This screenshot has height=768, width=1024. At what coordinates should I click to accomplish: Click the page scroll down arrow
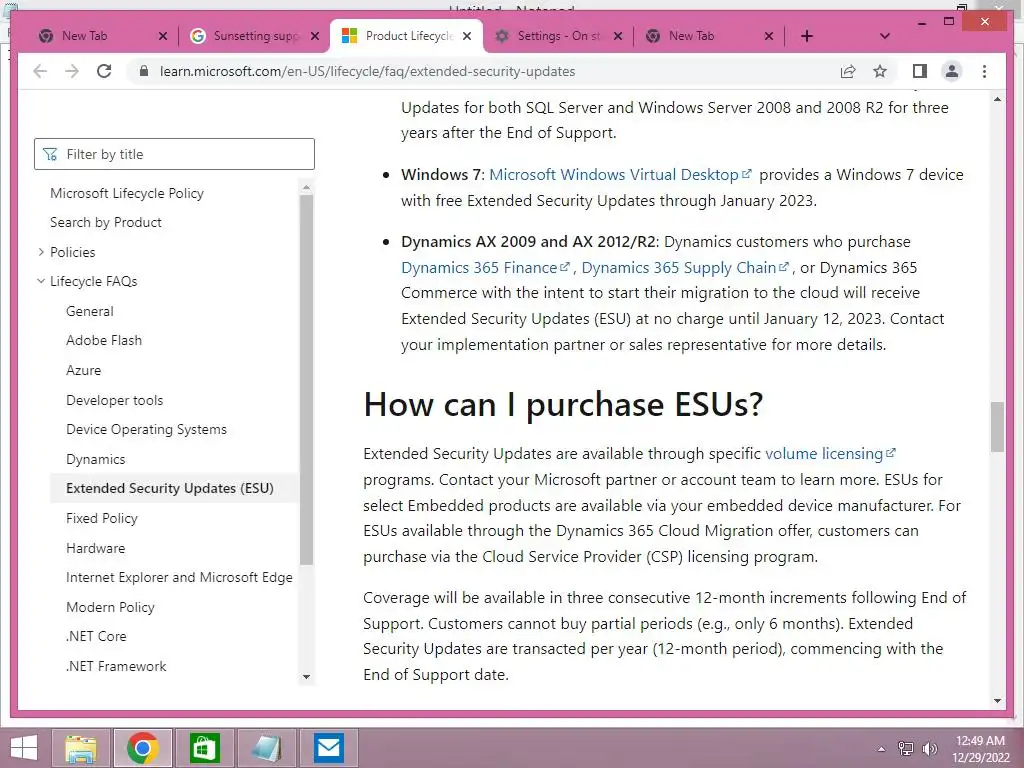pyautogui.click(x=997, y=701)
